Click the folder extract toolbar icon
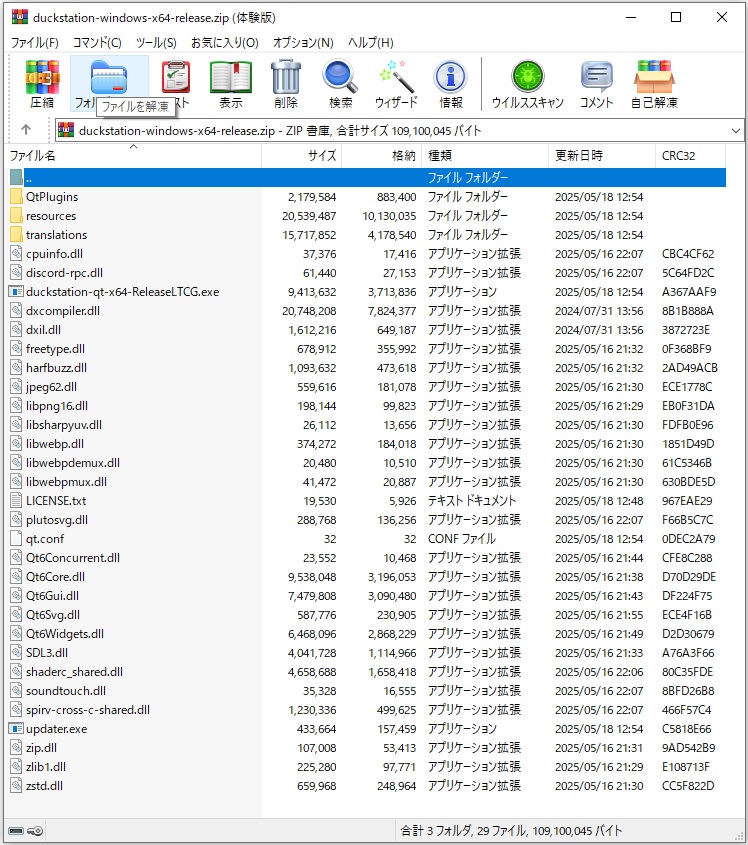This screenshot has height=845, width=748. point(109,78)
